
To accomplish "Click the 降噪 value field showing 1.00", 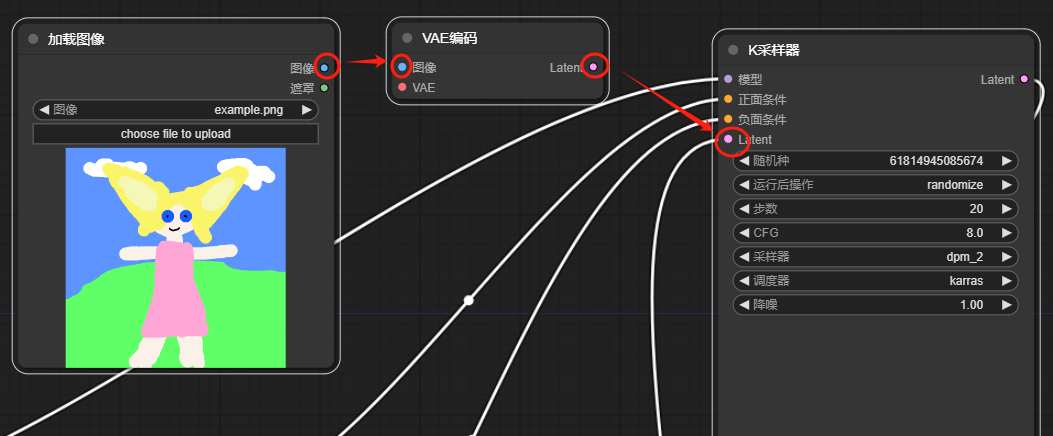I will pyautogui.click(x=876, y=305).
